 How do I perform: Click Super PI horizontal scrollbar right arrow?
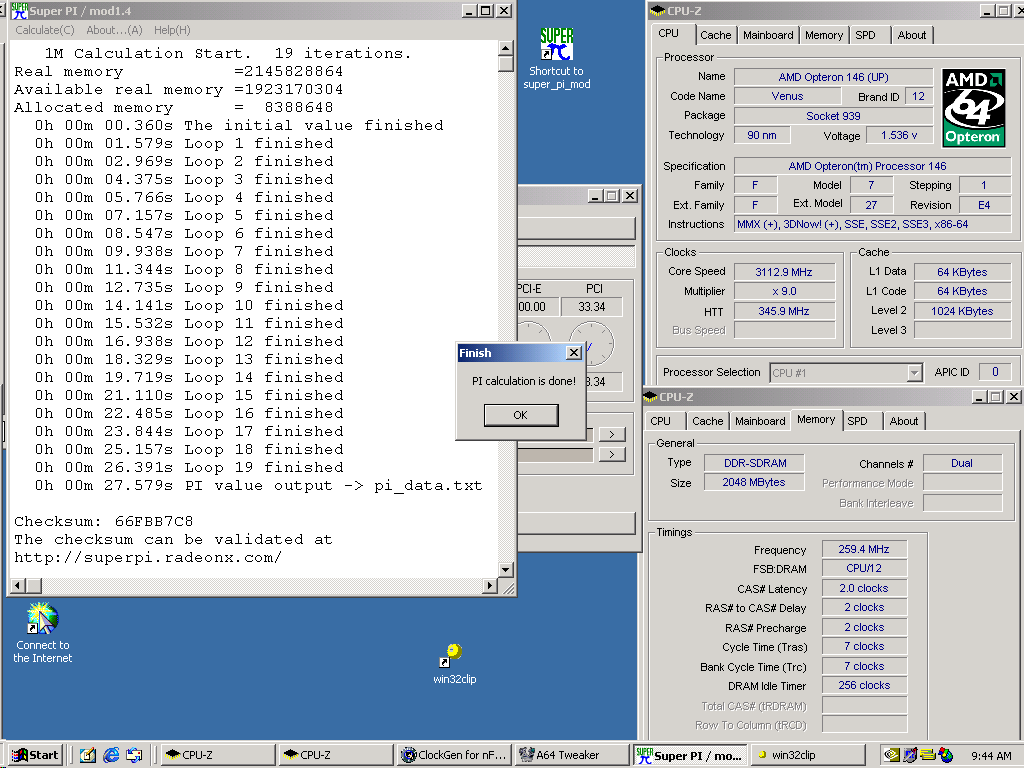click(490, 586)
